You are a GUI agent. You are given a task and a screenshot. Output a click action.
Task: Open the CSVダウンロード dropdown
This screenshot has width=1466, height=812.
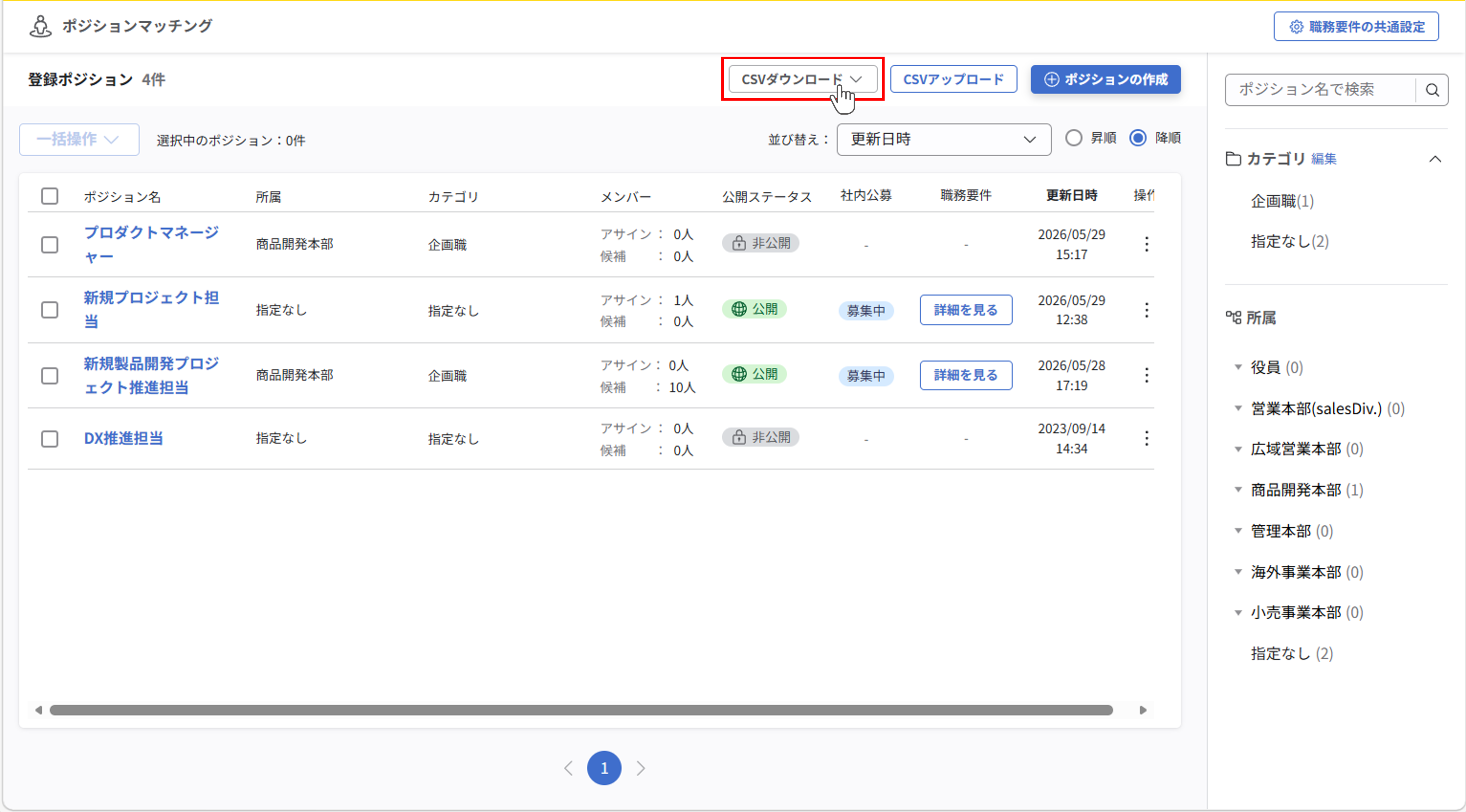(802, 79)
